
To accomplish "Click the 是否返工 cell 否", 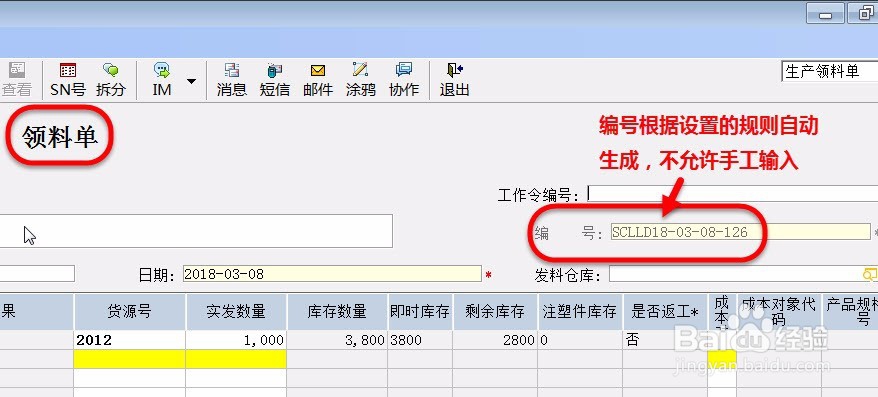I will 665,340.
